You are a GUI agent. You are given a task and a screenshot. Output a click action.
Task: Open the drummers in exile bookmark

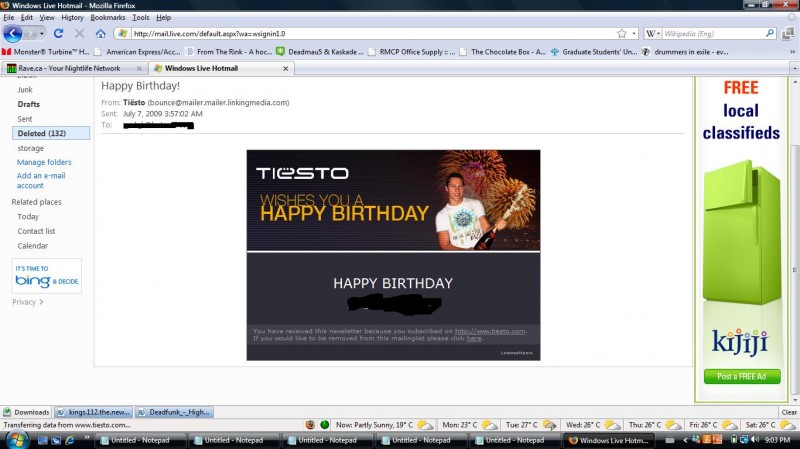pyautogui.click(x=685, y=52)
